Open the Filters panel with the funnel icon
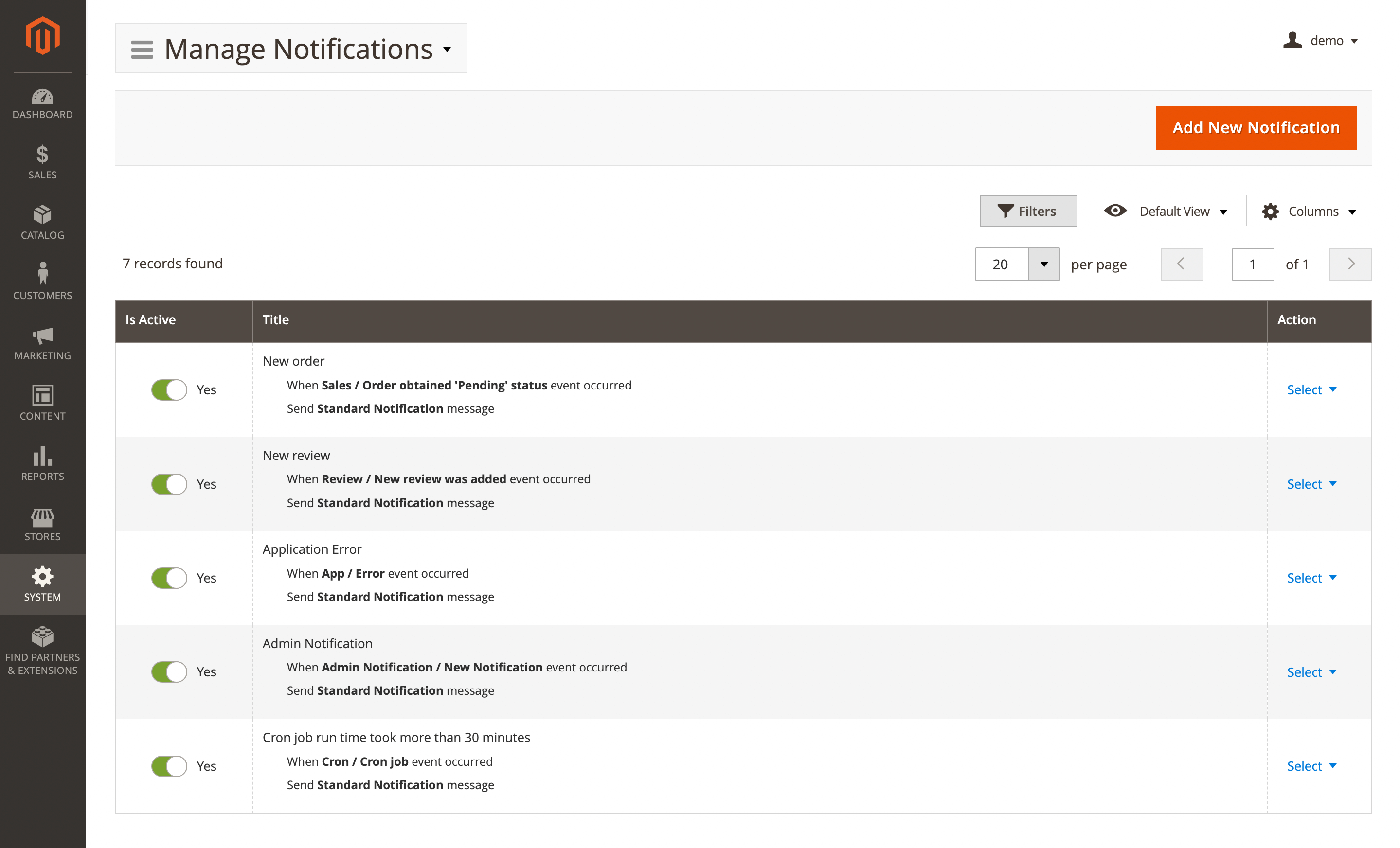 click(1027, 211)
